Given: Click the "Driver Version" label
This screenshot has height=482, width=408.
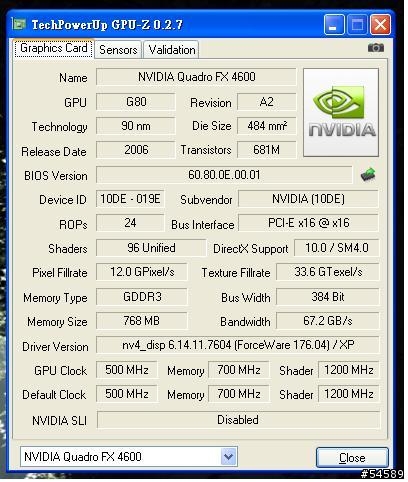Looking at the screenshot, I should tap(55, 347).
